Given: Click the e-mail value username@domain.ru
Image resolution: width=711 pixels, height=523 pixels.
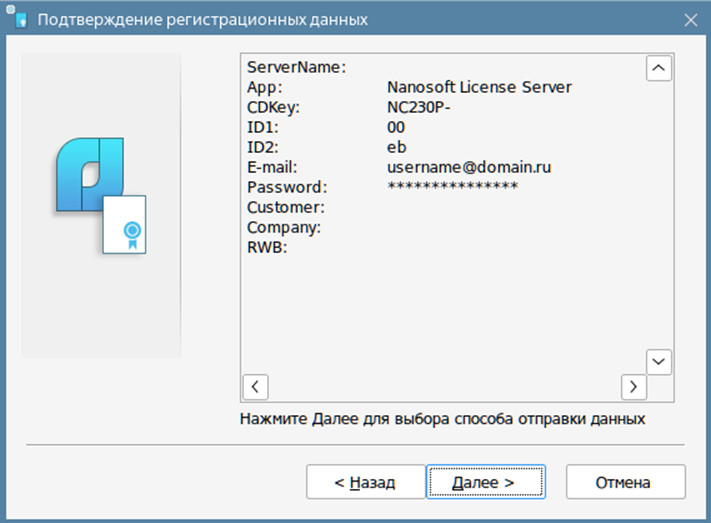Looking at the screenshot, I should (469, 167).
